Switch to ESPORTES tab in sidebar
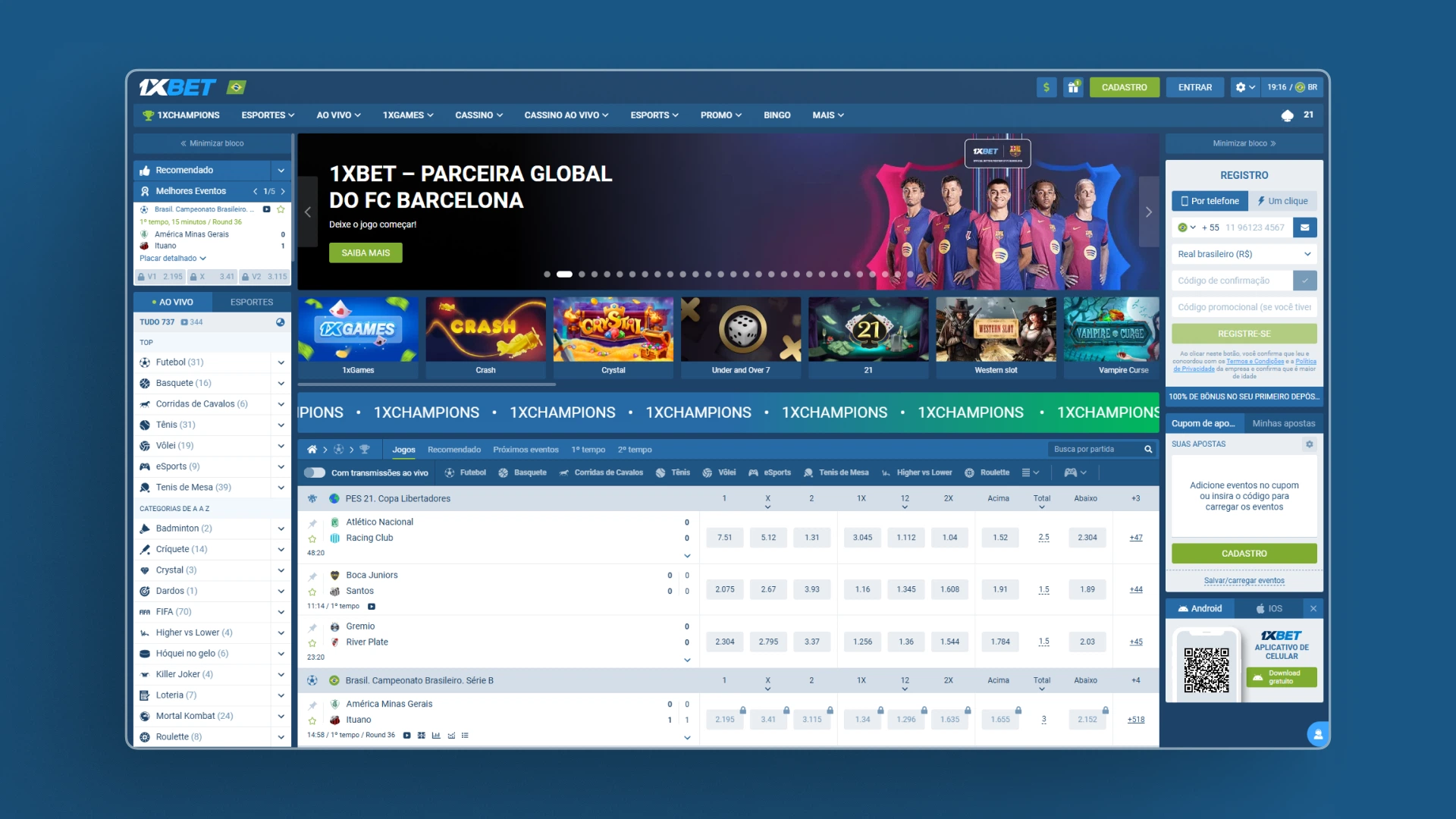This screenshot has width=1456, height=819. 252,302
